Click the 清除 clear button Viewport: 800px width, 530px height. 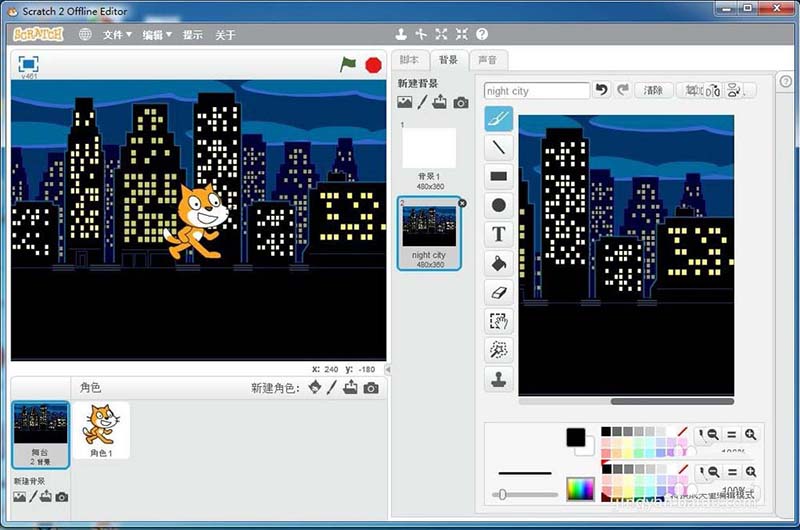point(654,90)
